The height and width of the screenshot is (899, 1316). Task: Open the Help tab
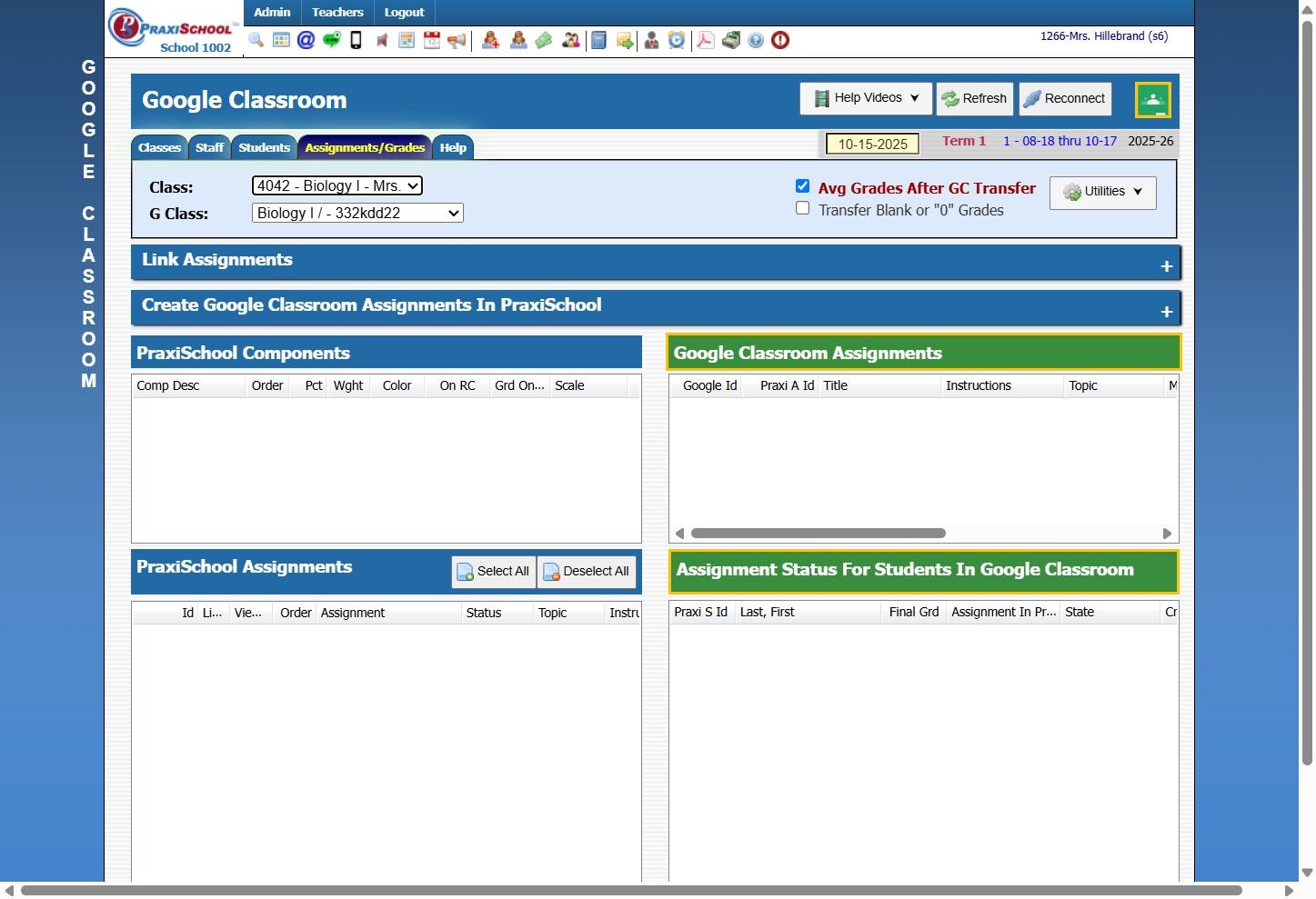tap(453, 148)
